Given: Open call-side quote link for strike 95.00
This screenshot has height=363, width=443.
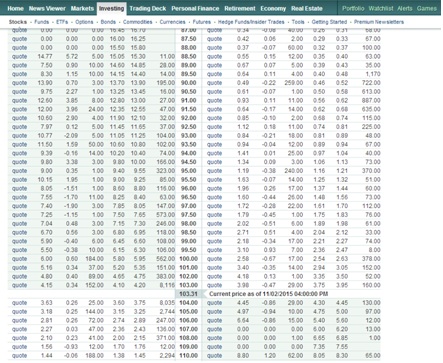Looking at the screenshot, I should click(x=19, y=171).
